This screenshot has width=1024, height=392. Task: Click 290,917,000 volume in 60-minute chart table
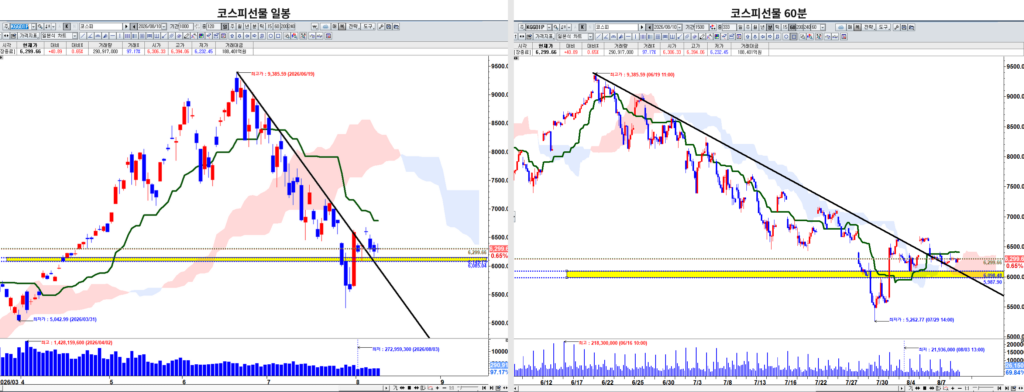point(621,52)
